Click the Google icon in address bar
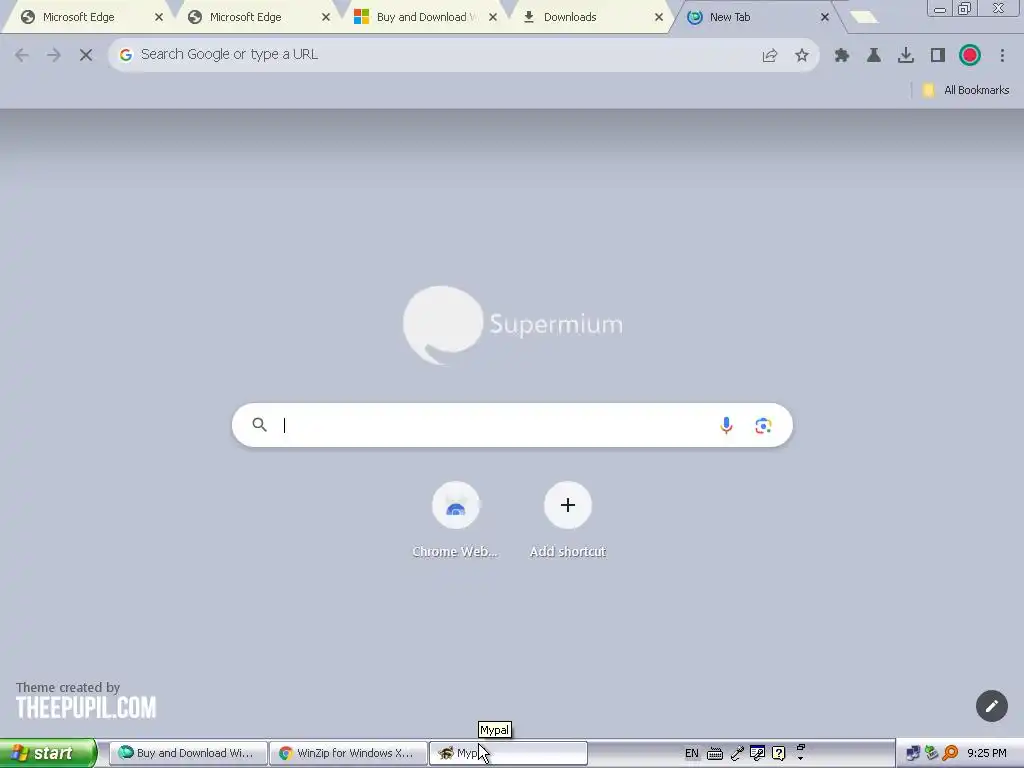The width and height of the screenshot is (1024, 768). tap(126, 55)
